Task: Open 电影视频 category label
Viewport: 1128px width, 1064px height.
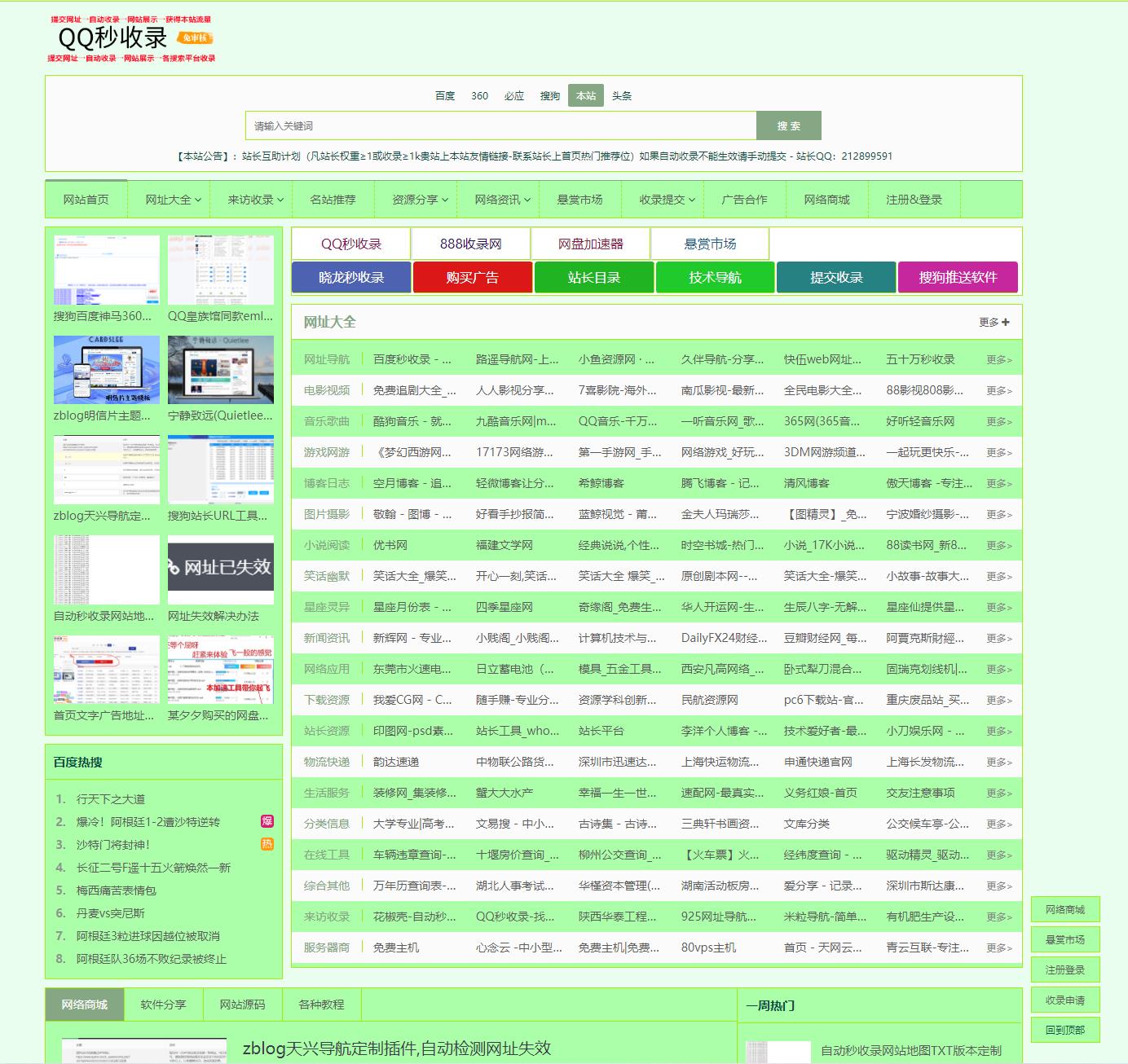Action: 327,390
